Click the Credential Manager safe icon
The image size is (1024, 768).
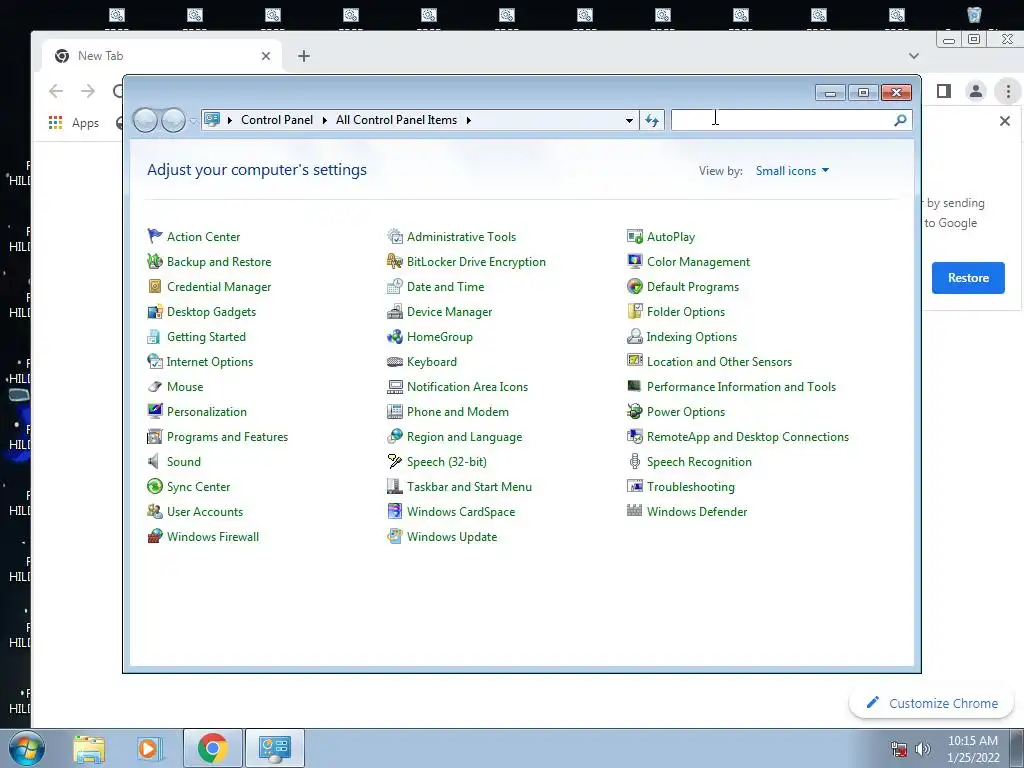[155, 287]
